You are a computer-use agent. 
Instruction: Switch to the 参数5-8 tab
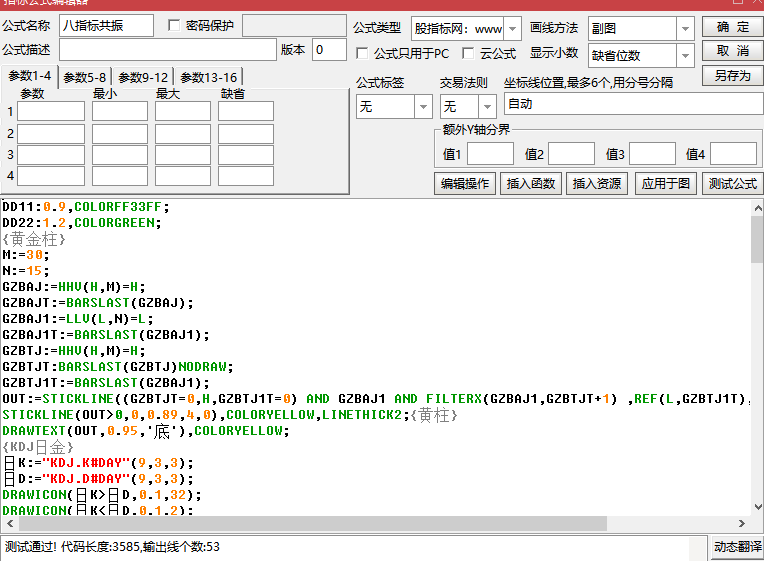[x=85, y=77]
